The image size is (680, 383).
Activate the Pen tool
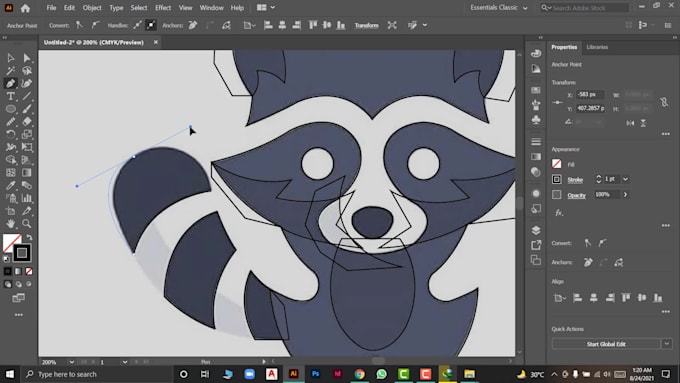coord(10,83)
